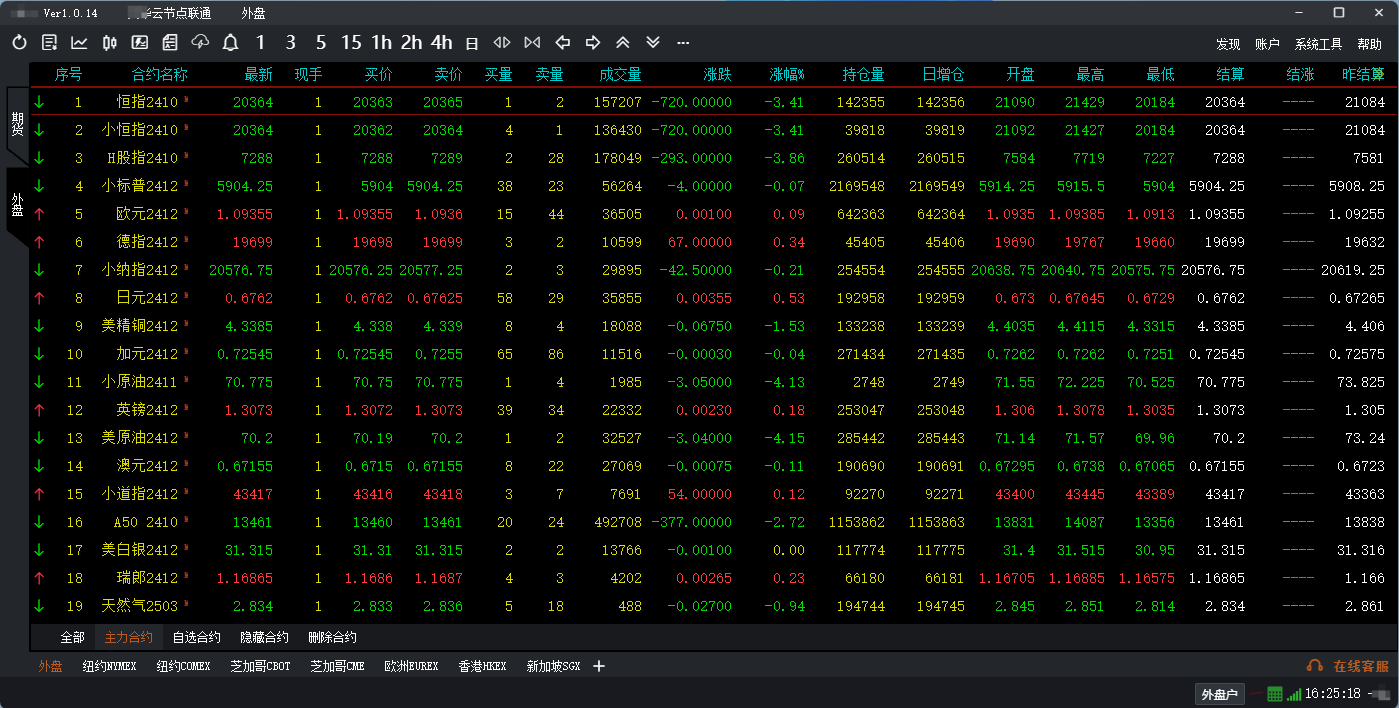Select the 美精铜2412 contract row
The width and height of the screenshot is (1399, 708).
(714, 326)
